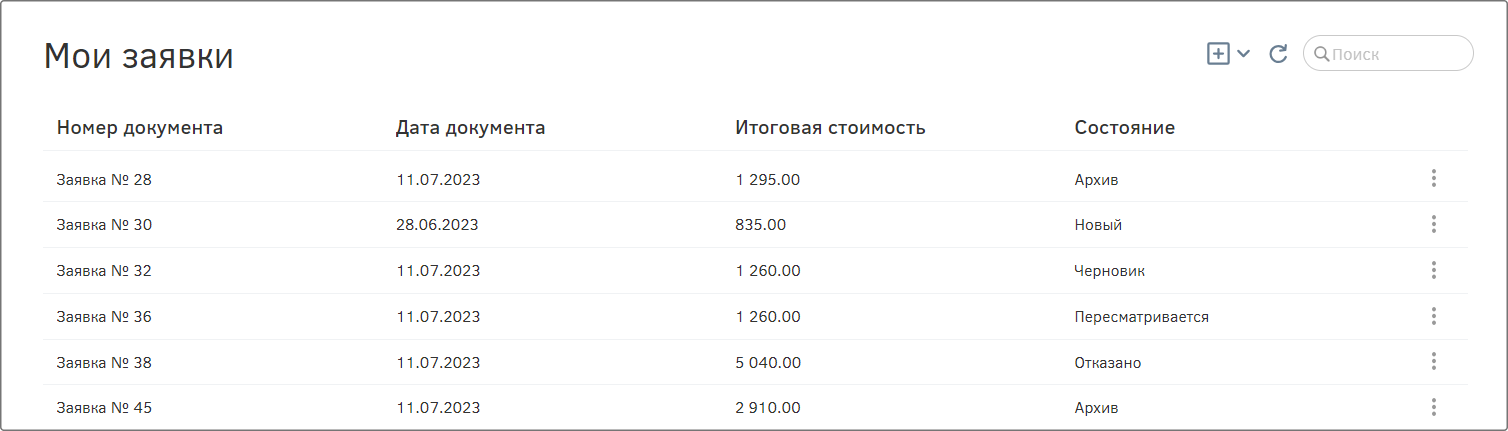Click the add new request plus icon
The width and height of the screenshot is (1508, 431).
pos(1218,54)
